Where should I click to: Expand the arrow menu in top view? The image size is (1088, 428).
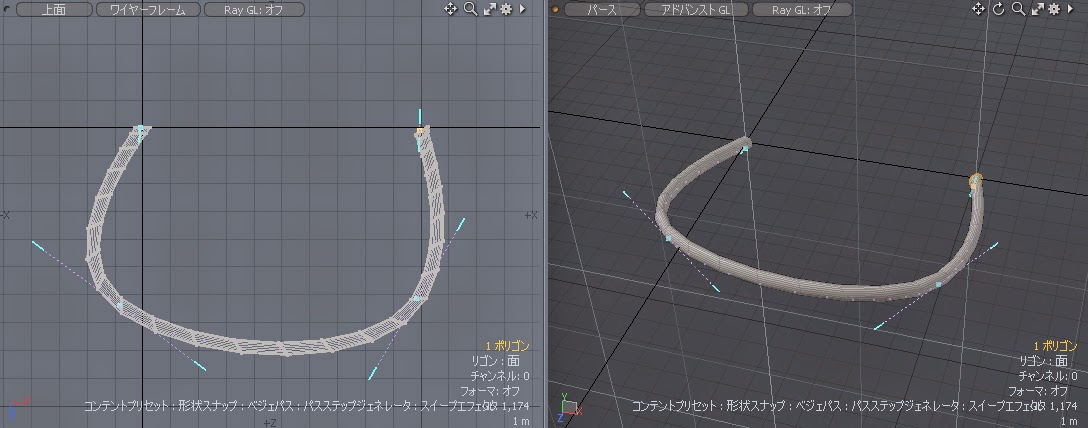[x=522, y=10]
